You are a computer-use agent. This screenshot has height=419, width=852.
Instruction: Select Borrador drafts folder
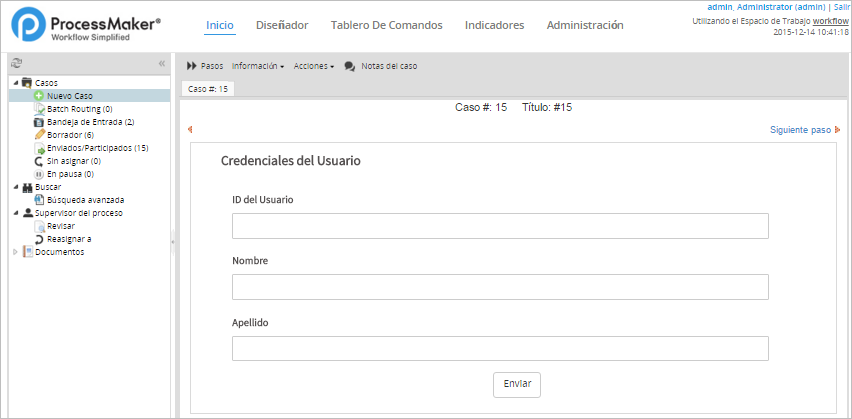(70, 135)
